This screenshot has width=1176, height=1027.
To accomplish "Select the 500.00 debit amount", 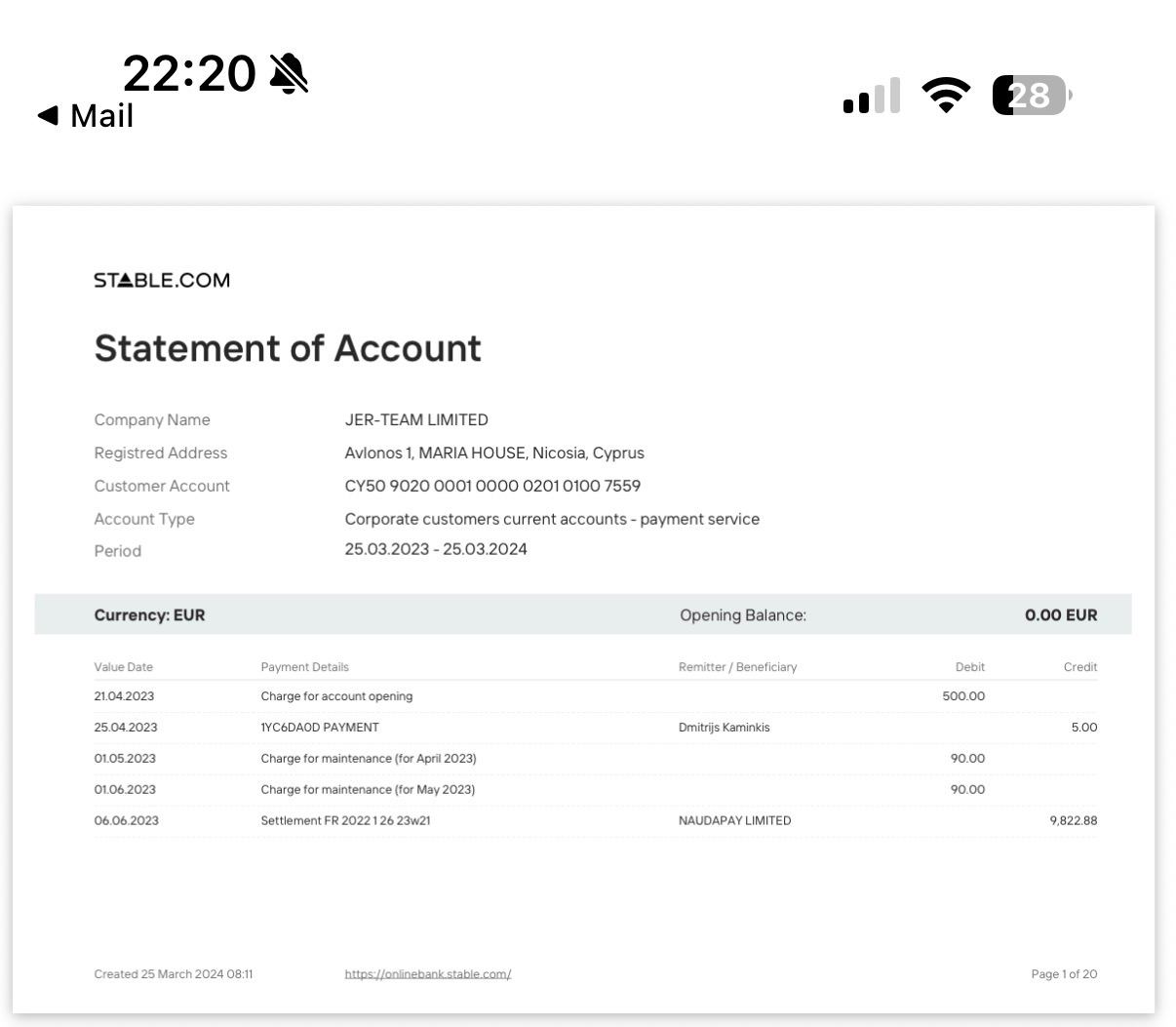I will click(963, 696).
